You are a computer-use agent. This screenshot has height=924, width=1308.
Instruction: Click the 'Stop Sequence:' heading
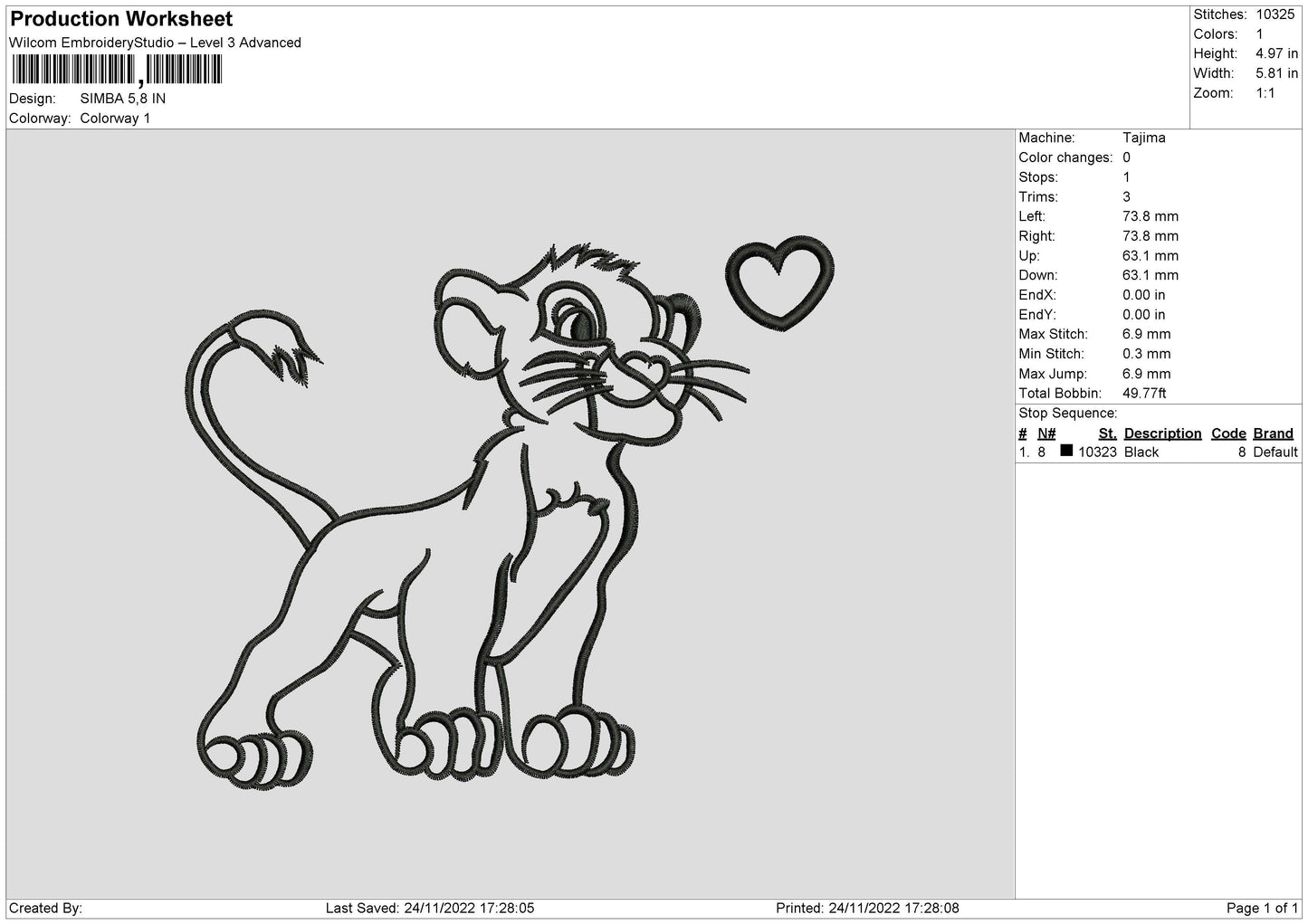(x=1068, y=414)
